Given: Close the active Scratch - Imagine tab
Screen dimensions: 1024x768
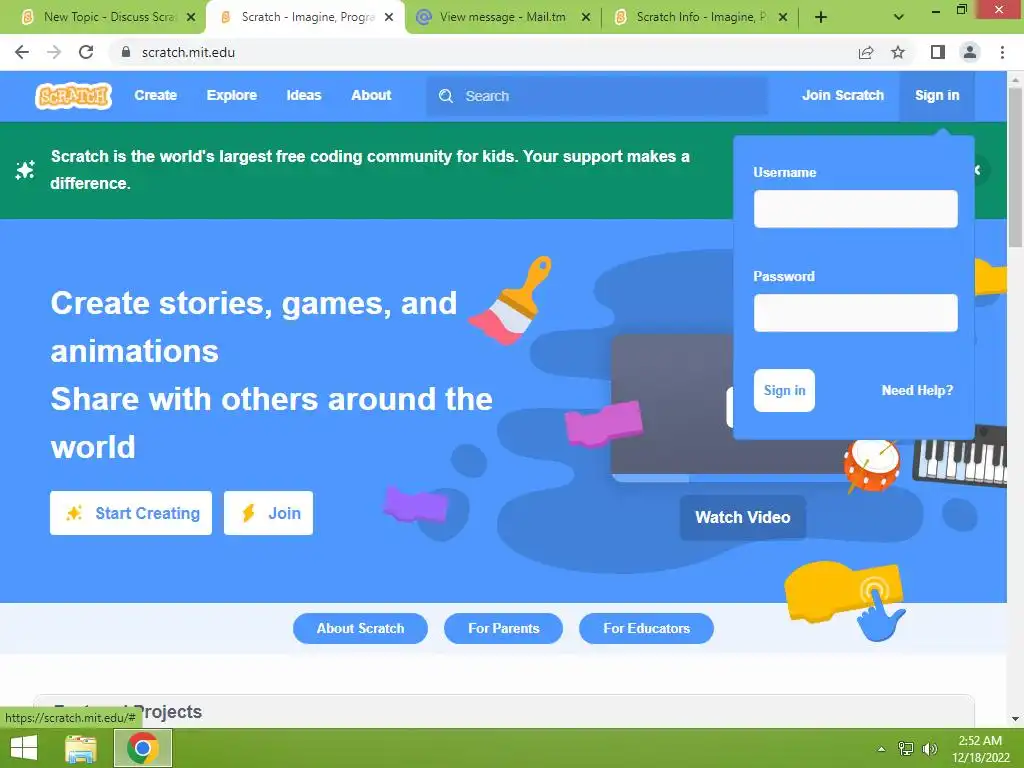Looking at the screenshot, I should [x=389, y=17].
